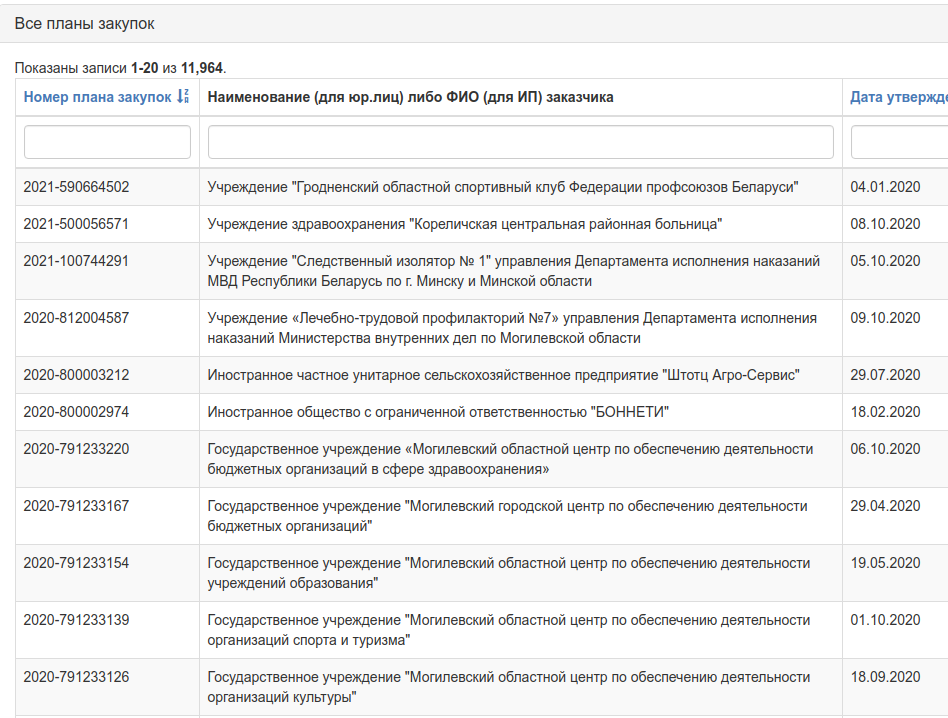Click the sort icon beside Номер плана закупок
The image size is (948, 718).
point(183,97)
